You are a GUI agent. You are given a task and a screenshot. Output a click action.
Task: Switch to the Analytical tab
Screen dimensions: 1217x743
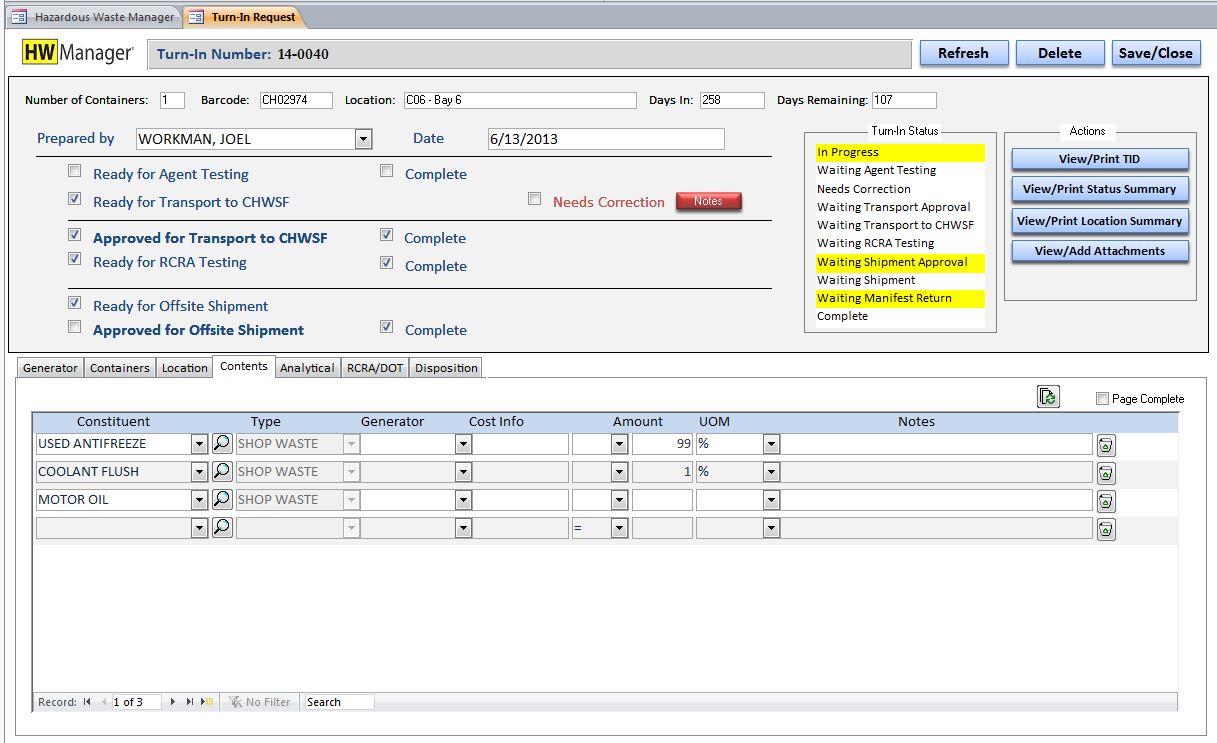pos(307,368)
